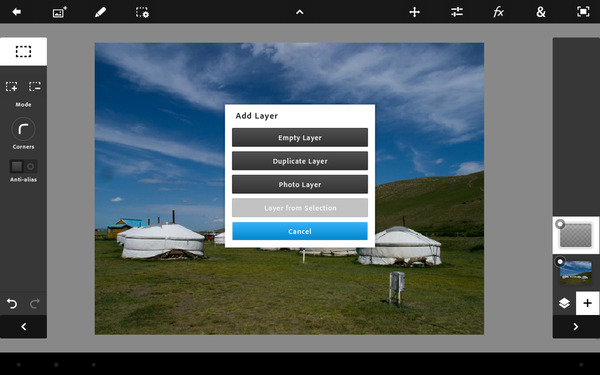Image resolution: width=600 pixels, height=375 pixels.
Task: Select the transparent empty layer thumbnail
Action: (576, 235)
